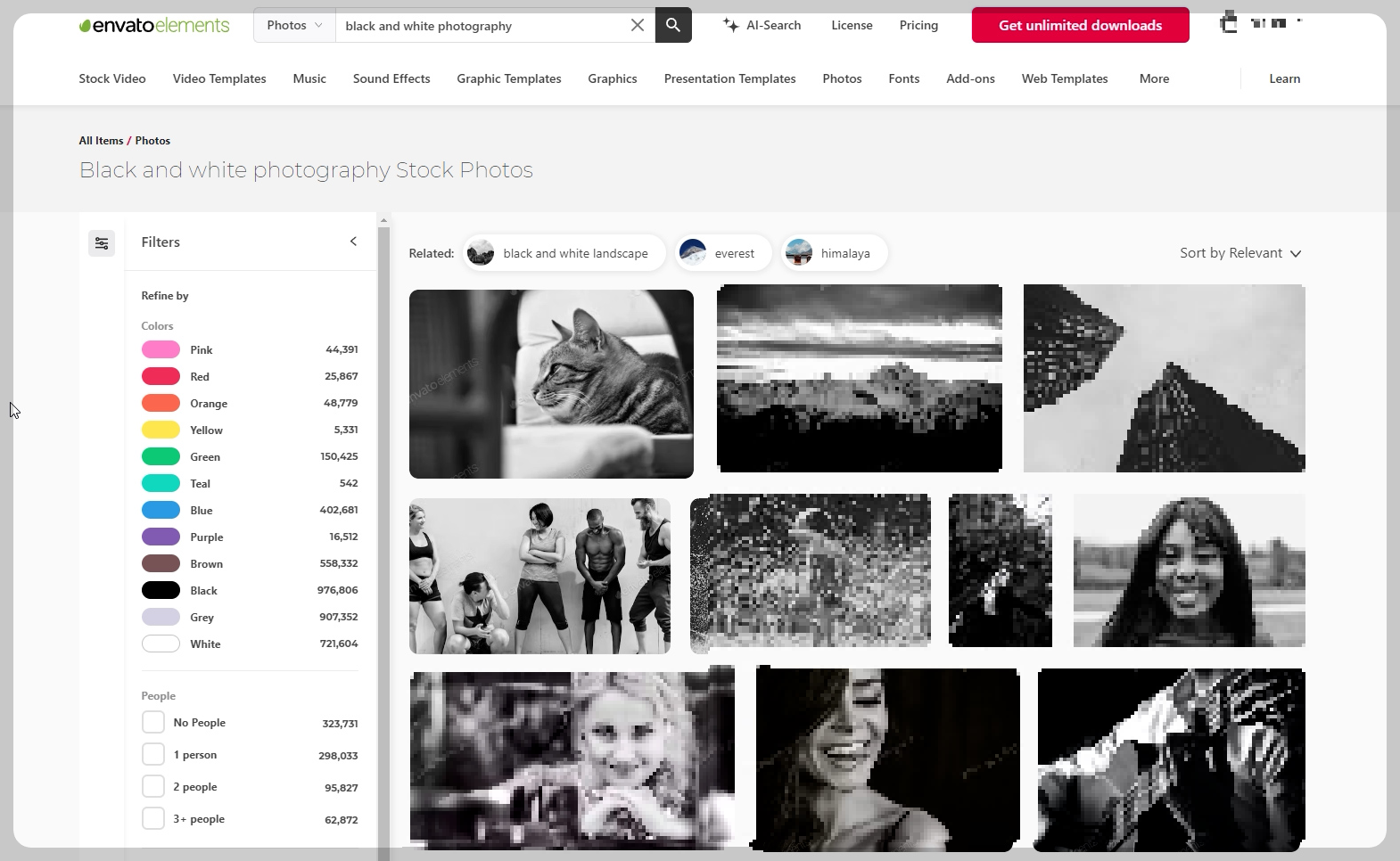The image size is (1400, 861).
Task: Open the Pricing link
Action: (x=918, y=25)
